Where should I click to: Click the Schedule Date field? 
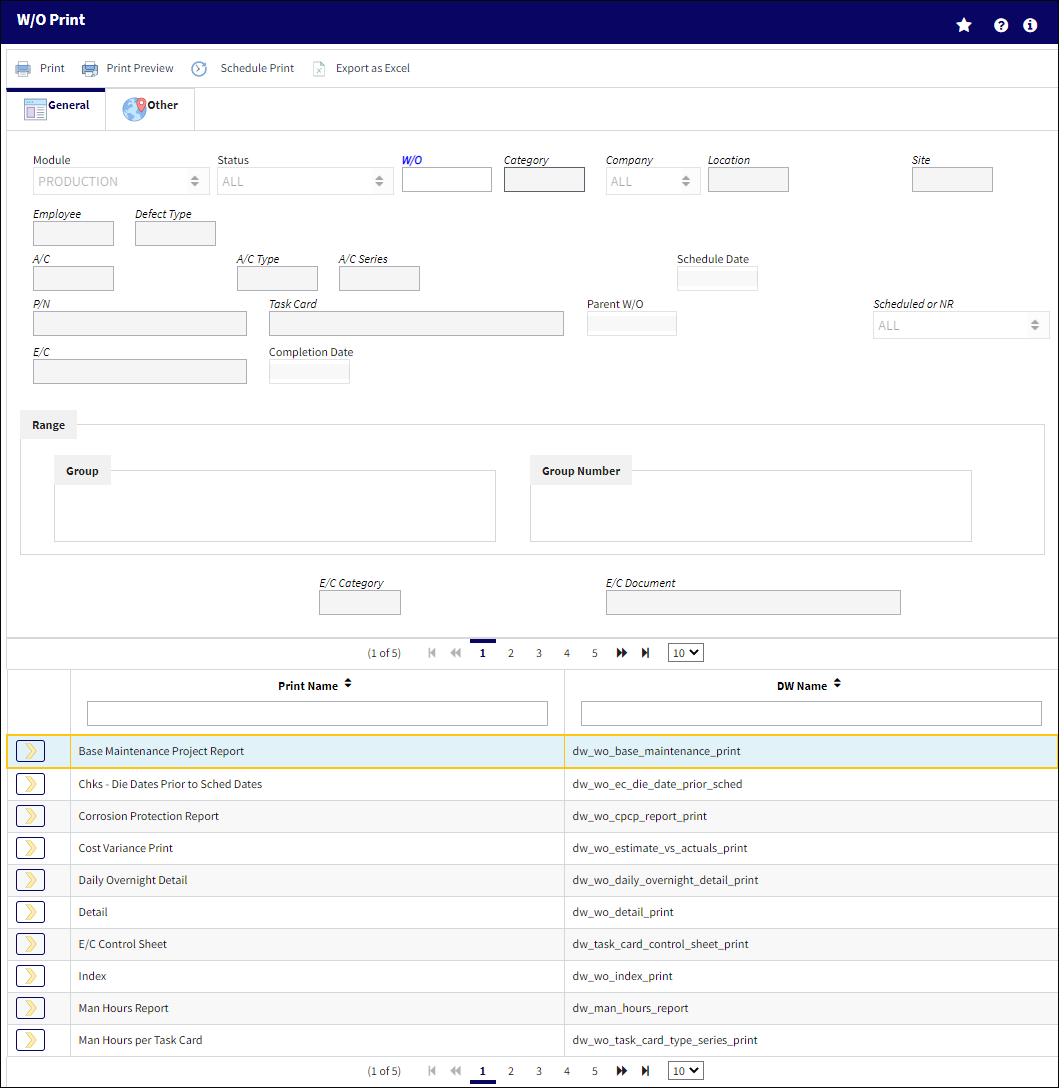[x=717, y=278]
